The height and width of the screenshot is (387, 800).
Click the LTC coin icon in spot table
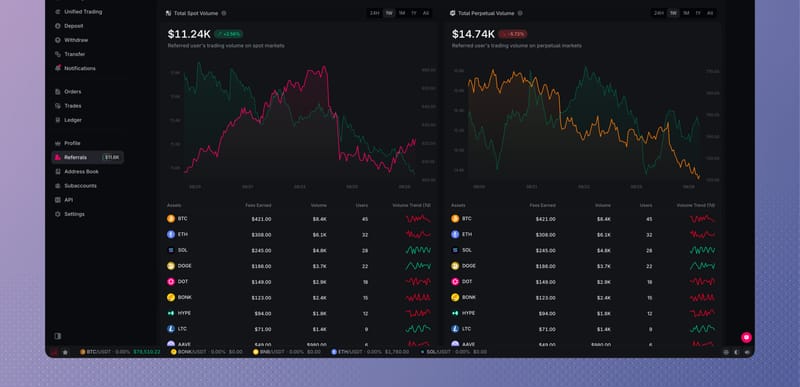tap(171, 329)
